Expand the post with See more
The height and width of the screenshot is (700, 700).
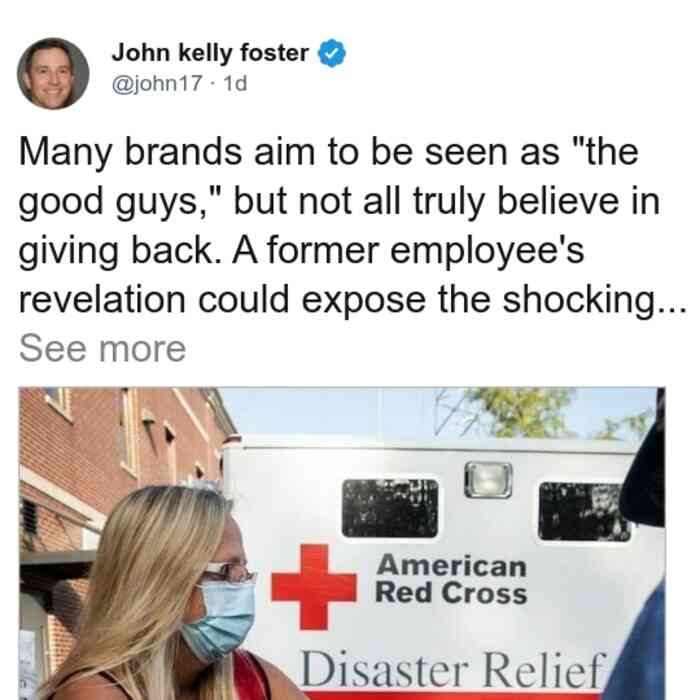(x=103, y=349)
